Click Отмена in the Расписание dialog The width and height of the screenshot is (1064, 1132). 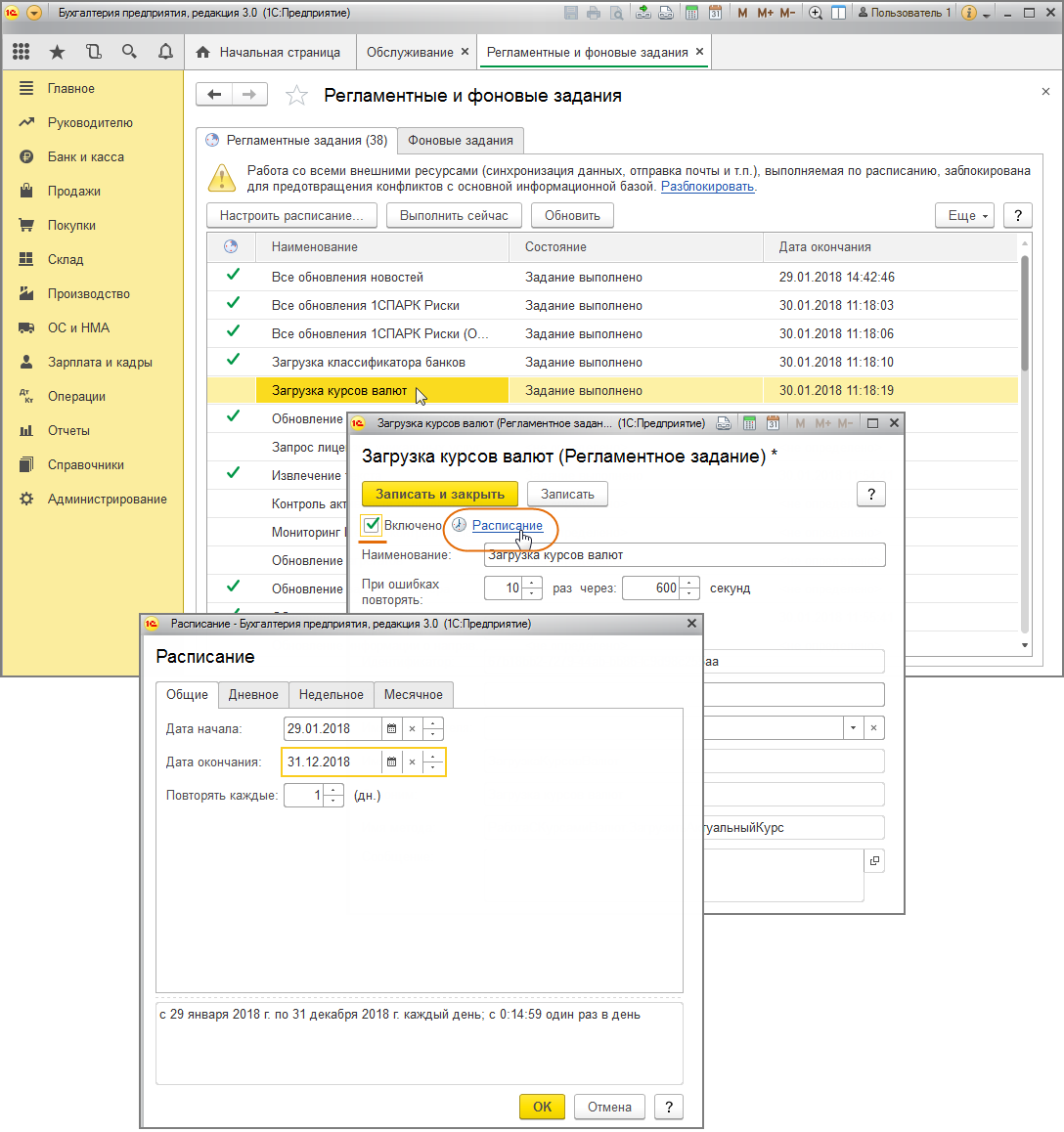609,1107
